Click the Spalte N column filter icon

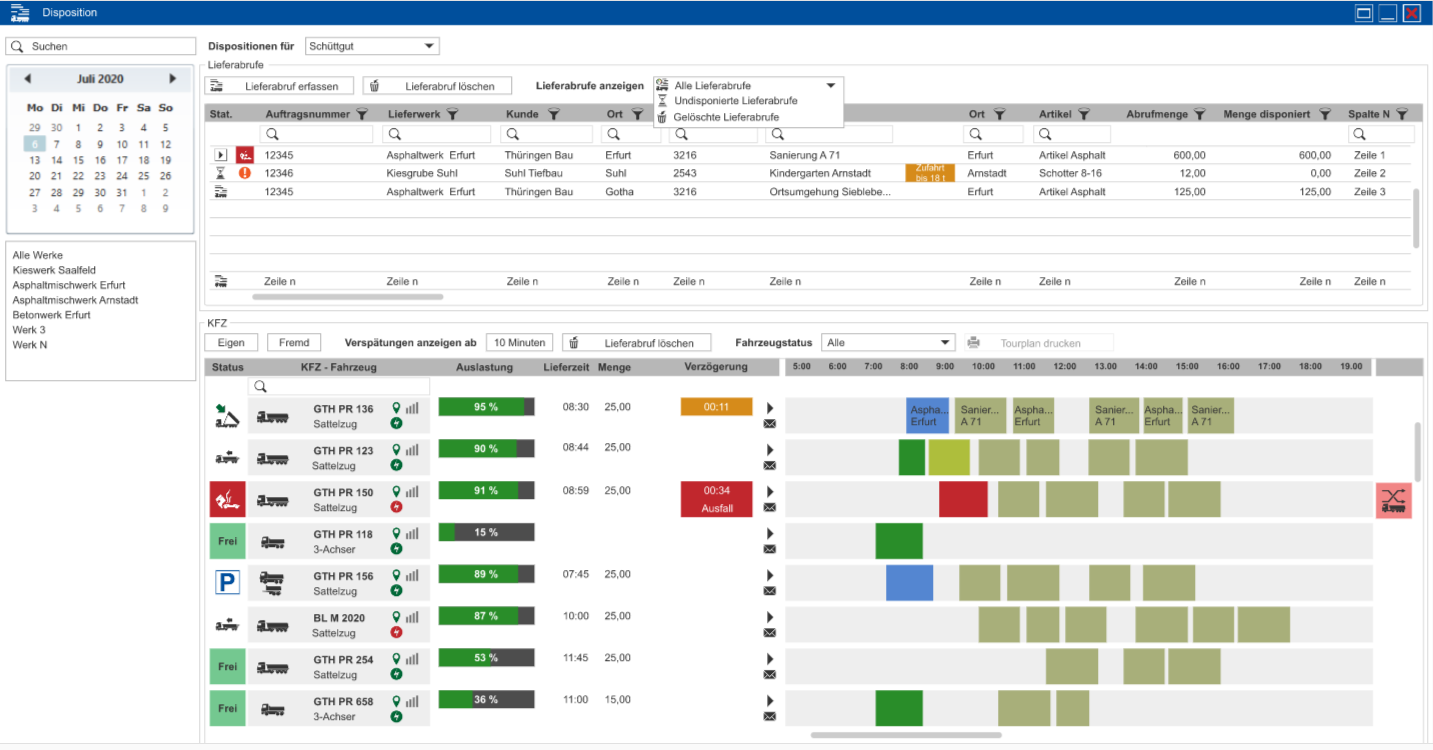pos(1402,115)
